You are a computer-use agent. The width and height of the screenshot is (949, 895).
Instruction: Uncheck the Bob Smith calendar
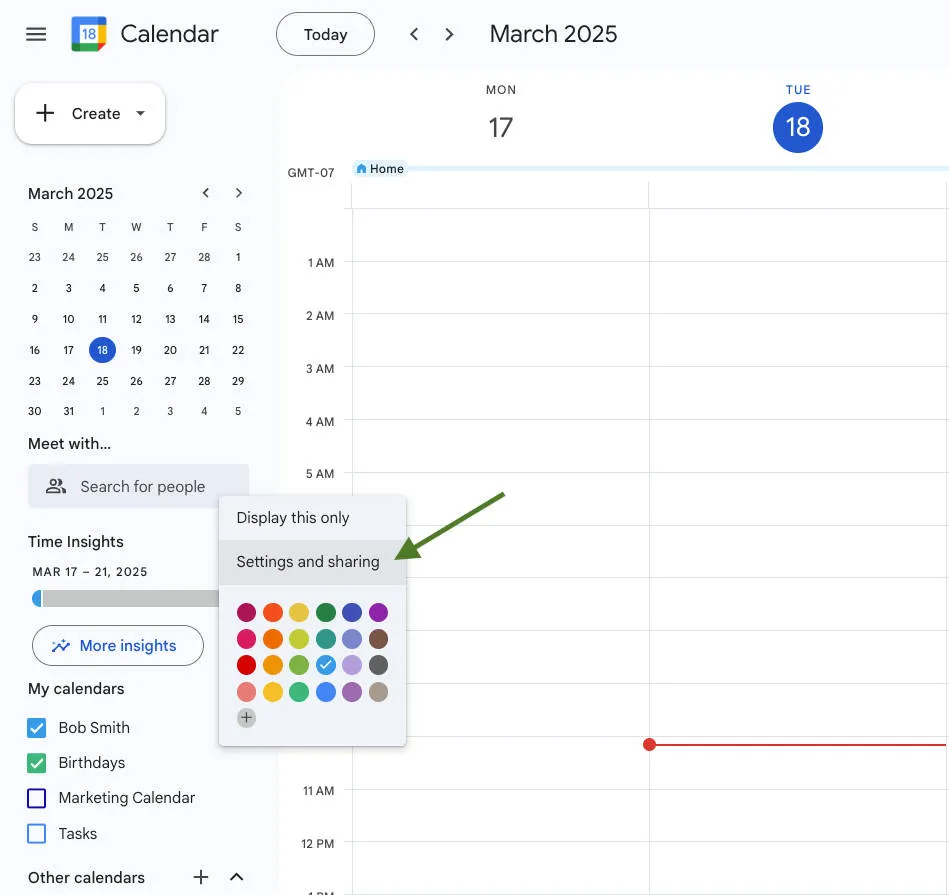click(36, 728)
